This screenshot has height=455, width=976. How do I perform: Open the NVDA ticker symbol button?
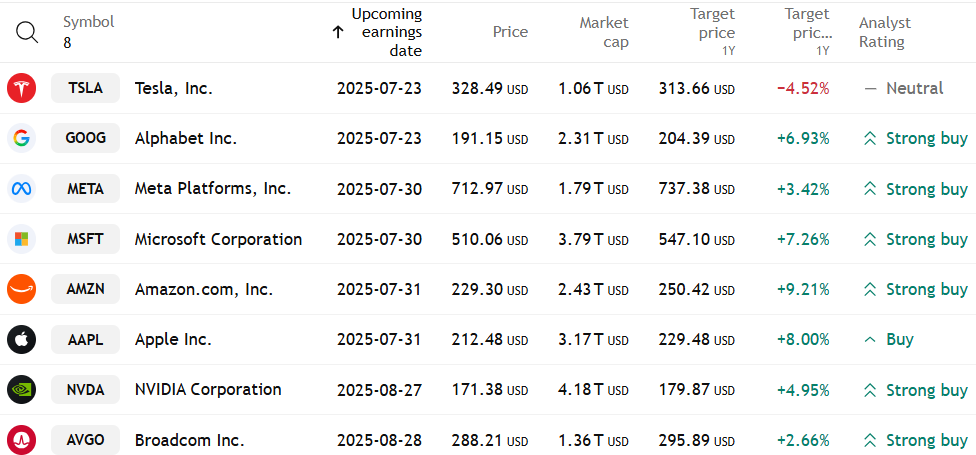[x=85, y=390]
